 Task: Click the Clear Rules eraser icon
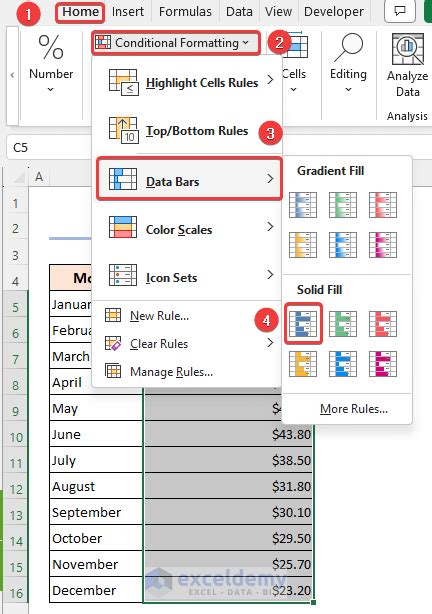tap(113, 343)
